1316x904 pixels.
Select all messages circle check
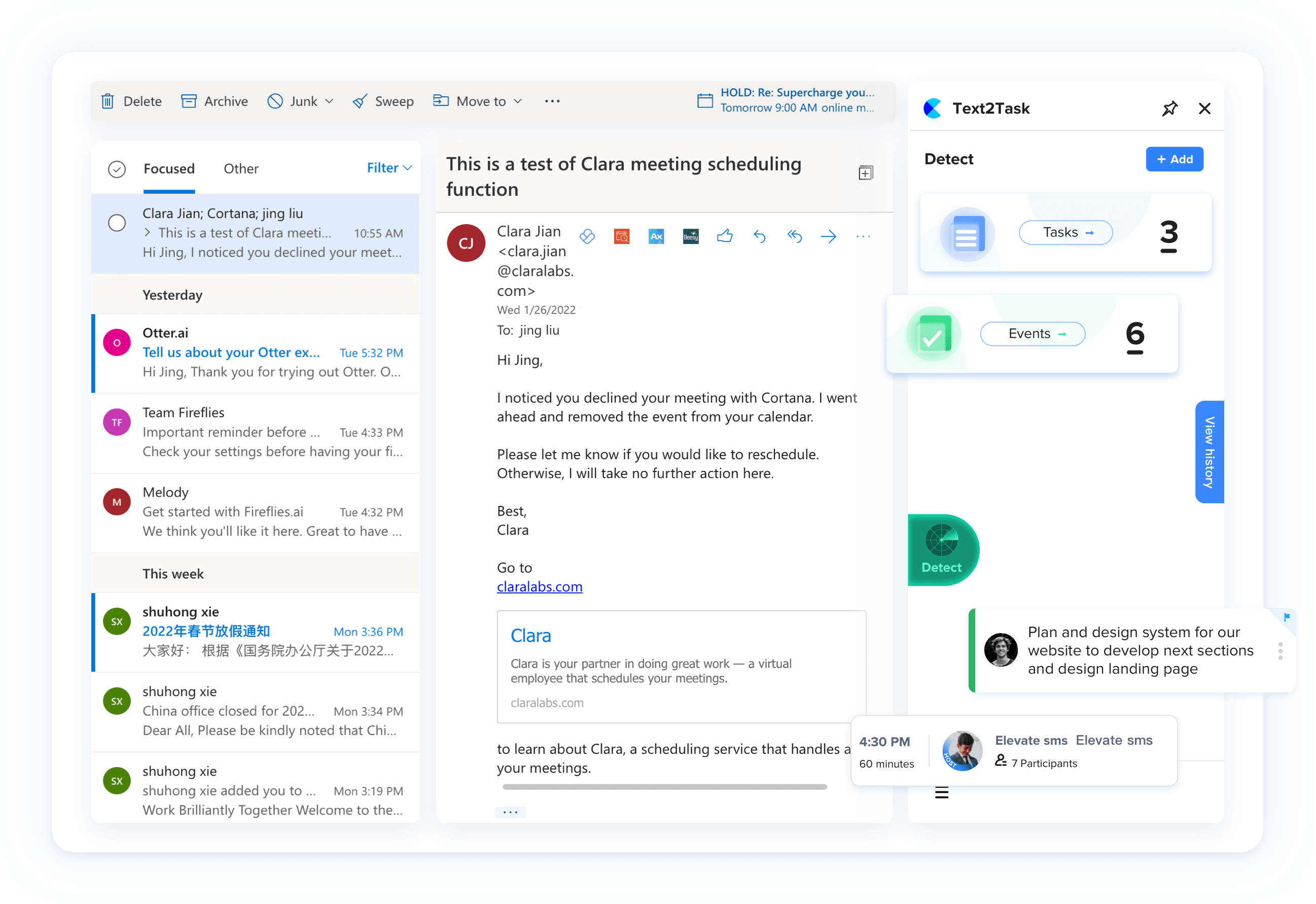(117, 169)
